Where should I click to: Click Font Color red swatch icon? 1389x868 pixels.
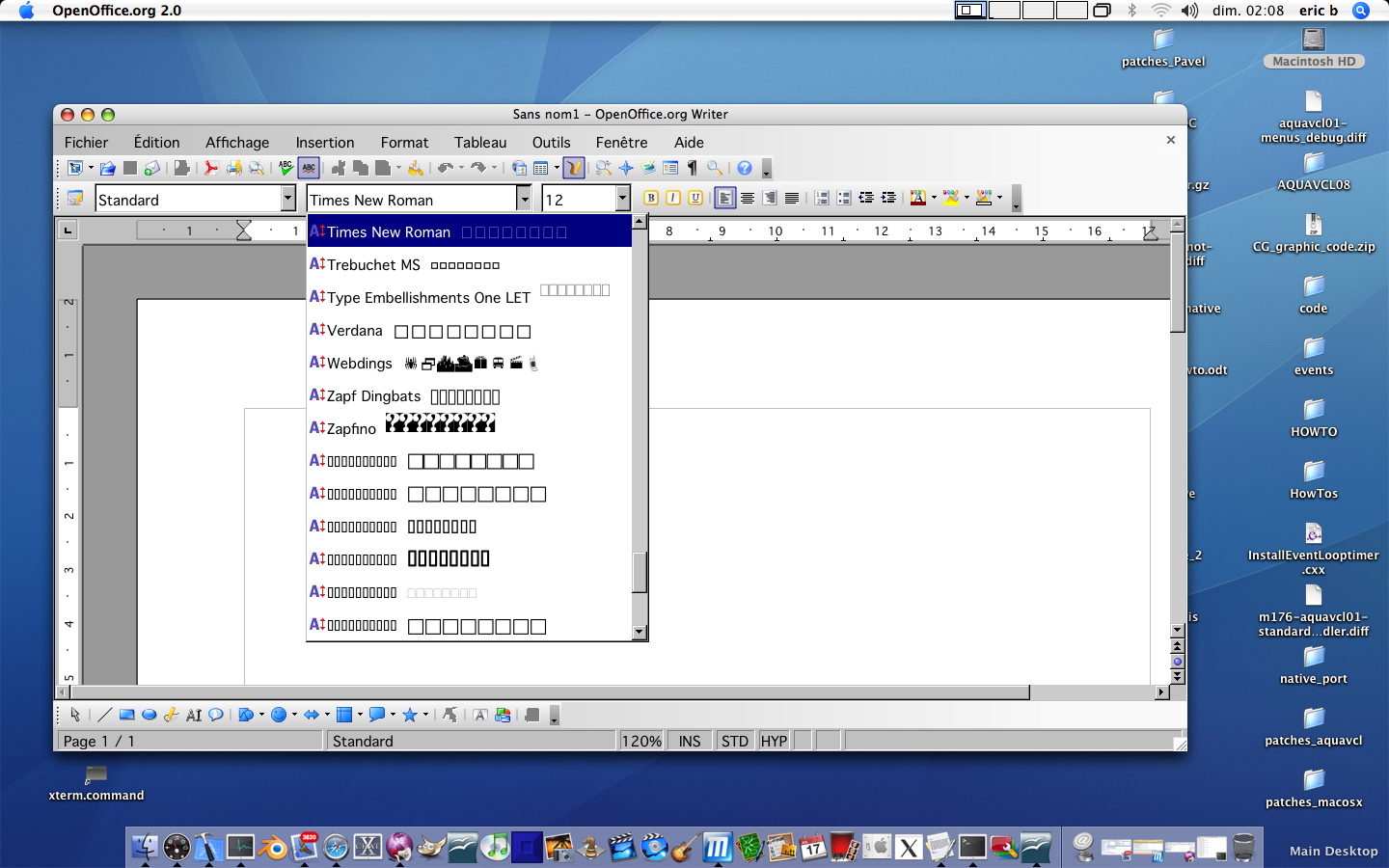(917, 198)
